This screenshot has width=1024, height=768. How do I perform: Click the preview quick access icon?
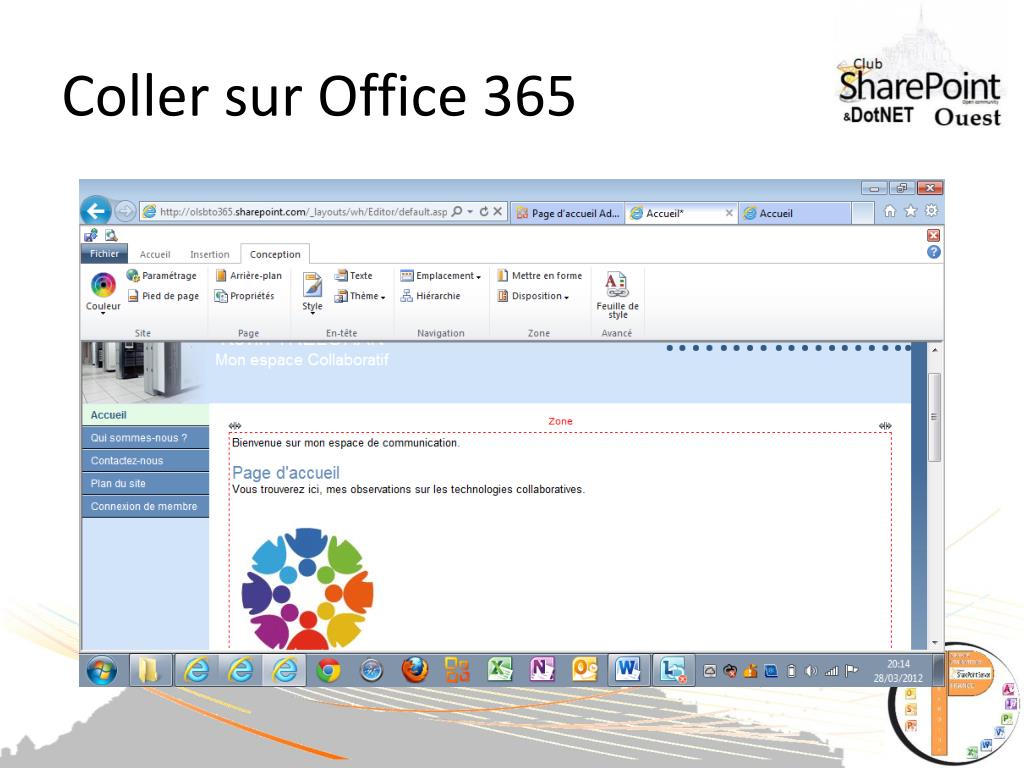(x=111, y=235)
